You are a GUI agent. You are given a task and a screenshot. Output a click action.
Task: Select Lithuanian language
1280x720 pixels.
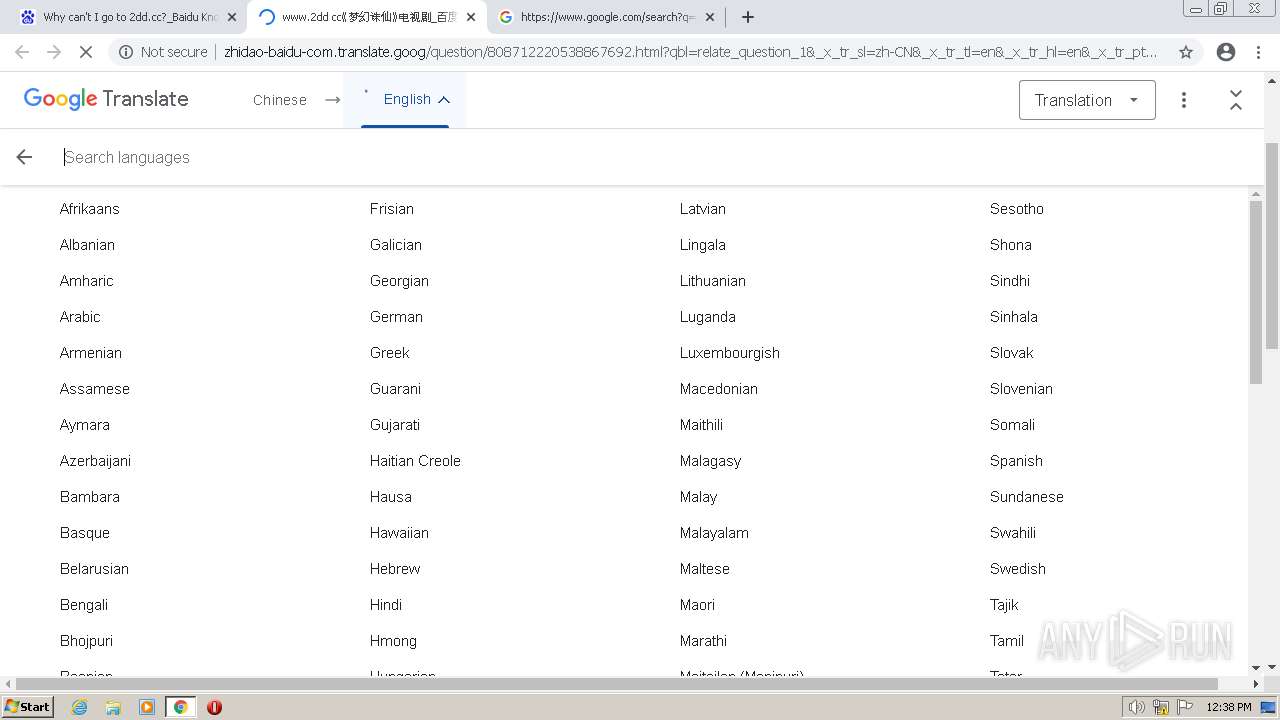click(713, 281)
